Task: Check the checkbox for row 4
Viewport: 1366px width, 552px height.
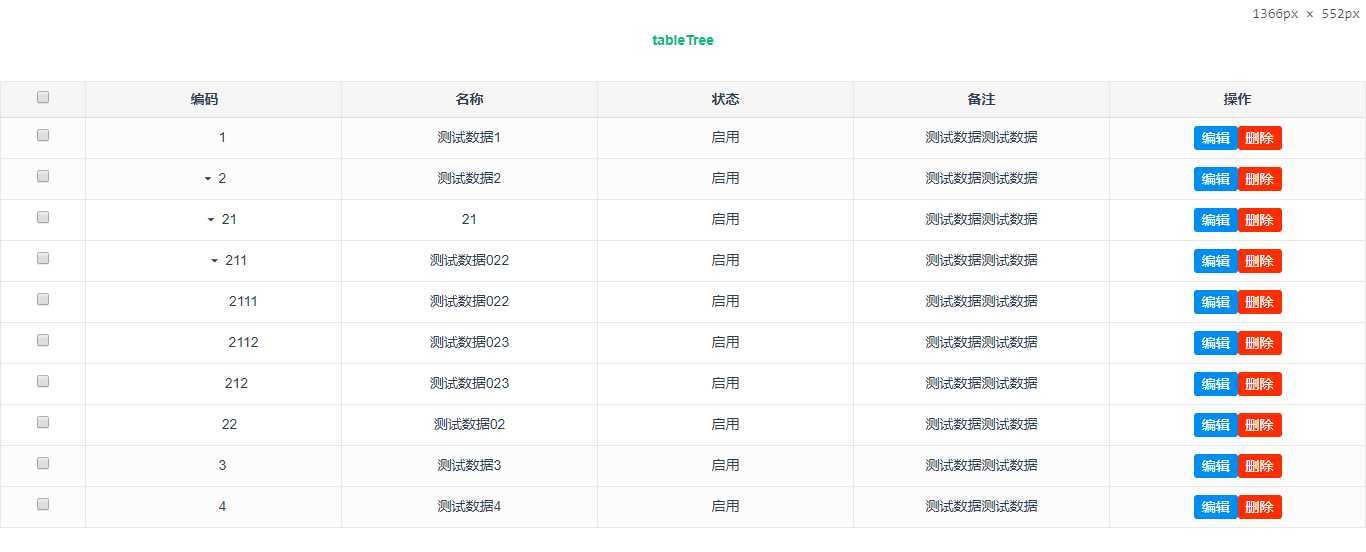Action: pos(43,504)
